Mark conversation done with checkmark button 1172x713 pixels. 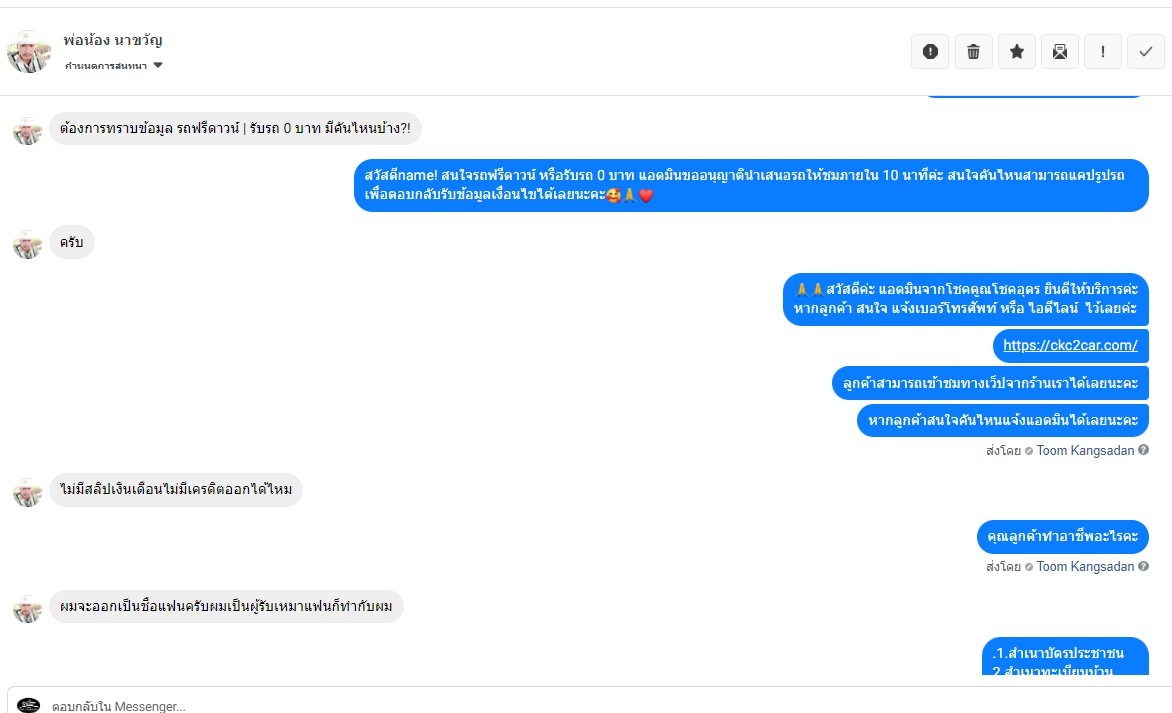[1146, 52]
